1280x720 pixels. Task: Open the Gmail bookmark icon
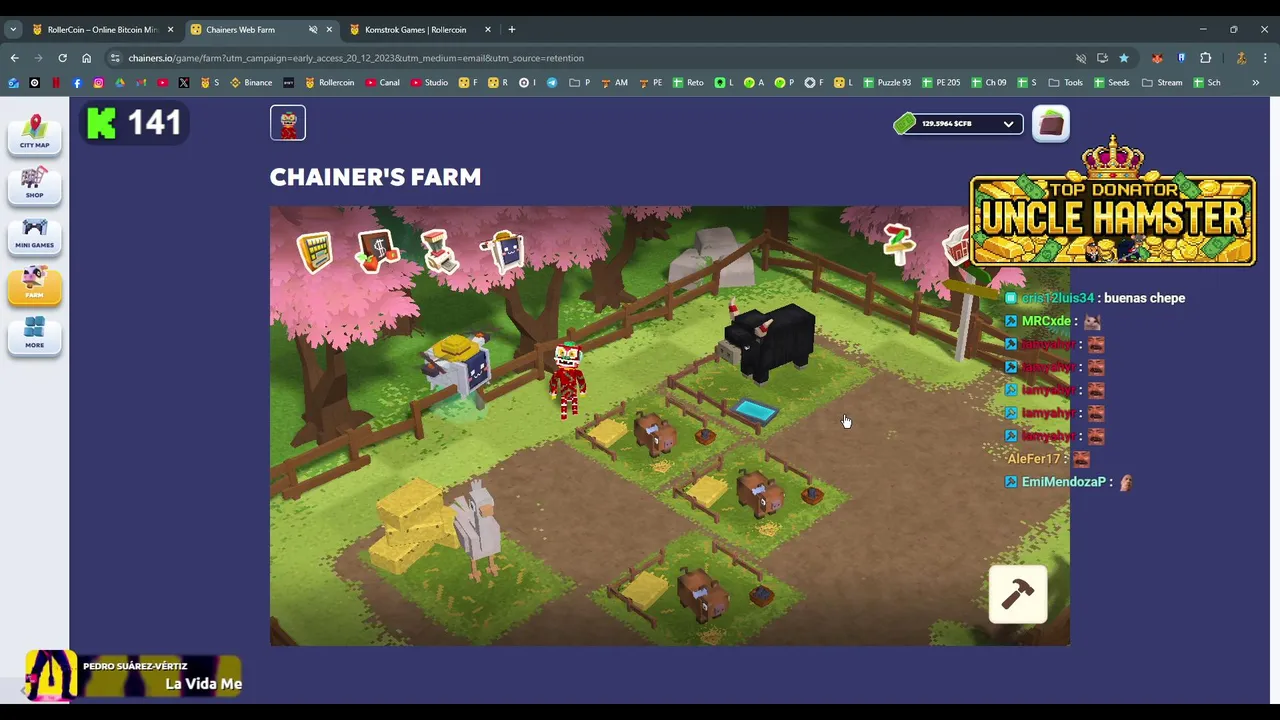(x=141, y=83)
